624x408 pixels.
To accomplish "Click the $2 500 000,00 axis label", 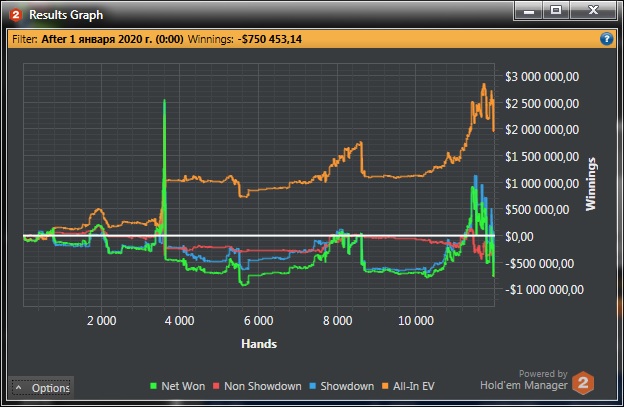I will pos(542,103).
